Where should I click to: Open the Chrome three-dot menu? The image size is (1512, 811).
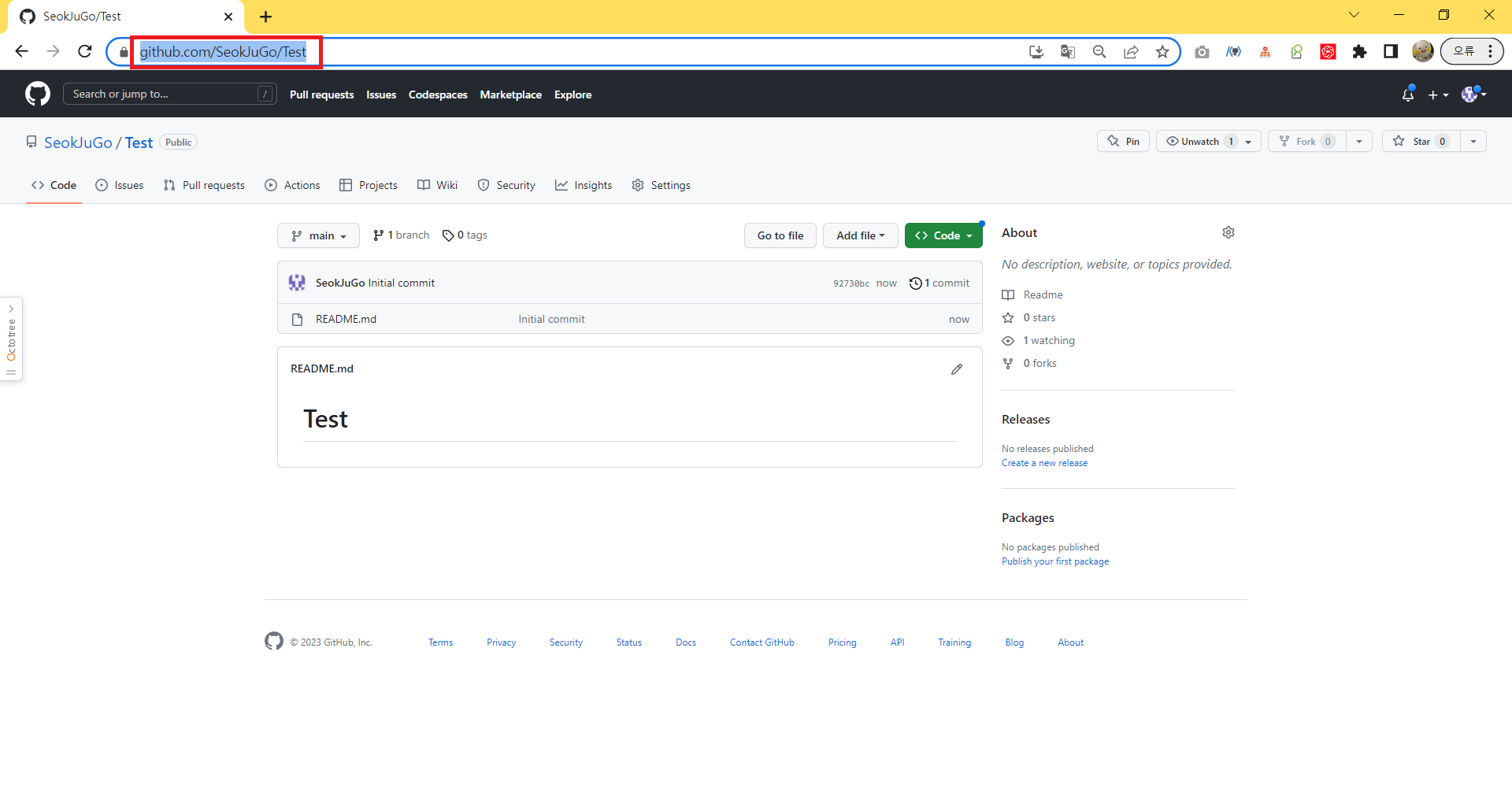pos(1490,51)
